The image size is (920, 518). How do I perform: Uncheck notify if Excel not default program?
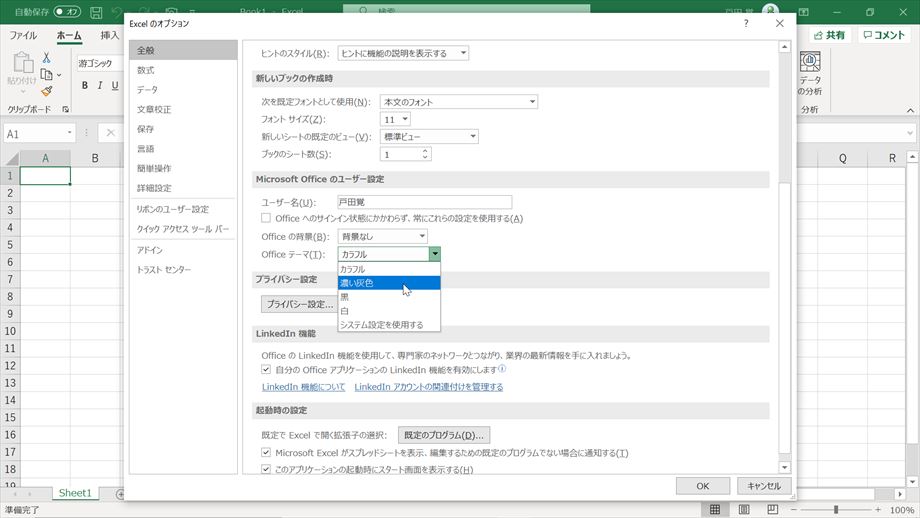(x=266, y=452)
